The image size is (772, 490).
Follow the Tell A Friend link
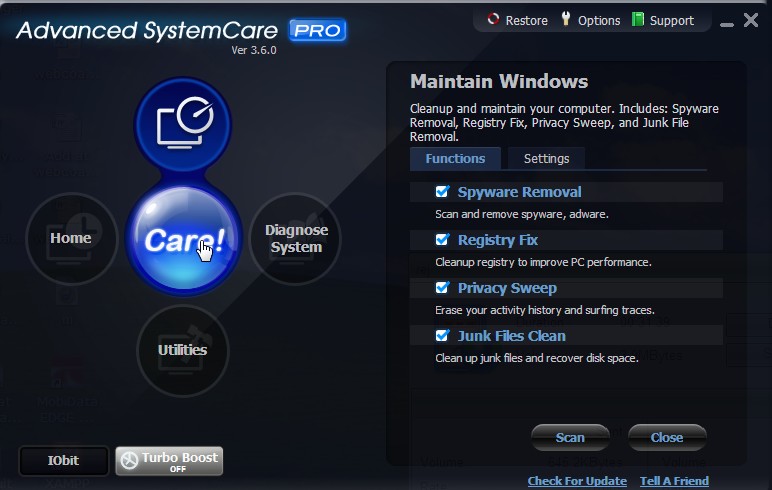tap(675, 481)
